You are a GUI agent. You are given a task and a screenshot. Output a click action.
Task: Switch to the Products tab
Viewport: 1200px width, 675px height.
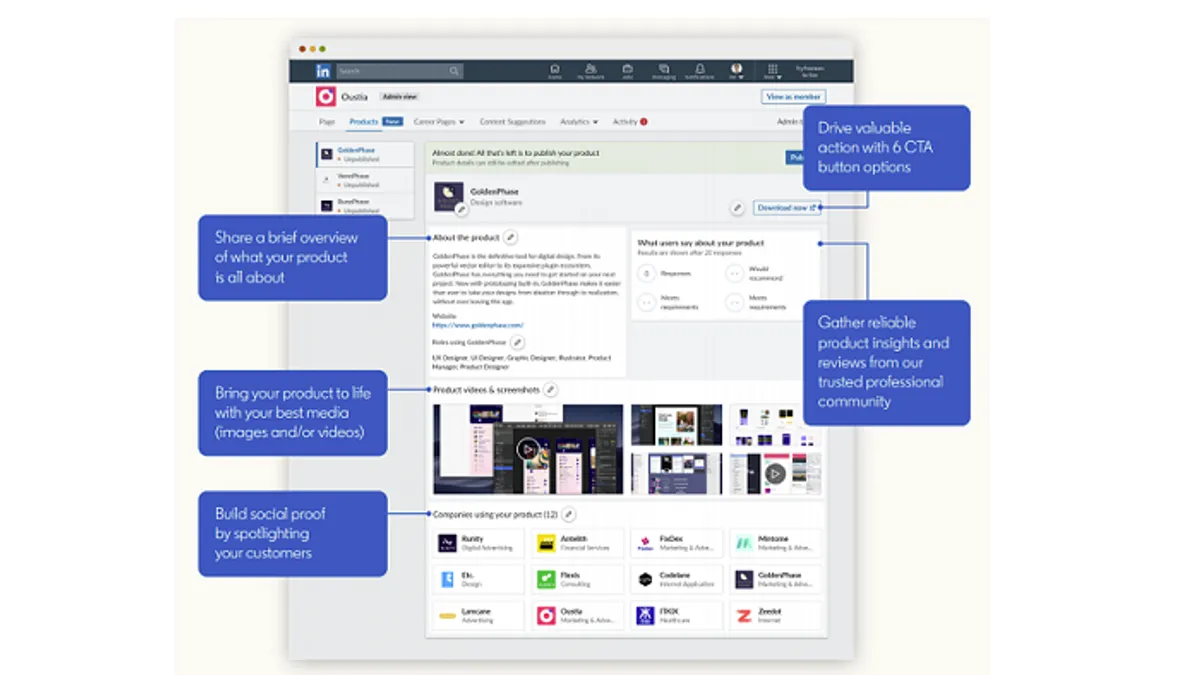click(x=364, y=122)
